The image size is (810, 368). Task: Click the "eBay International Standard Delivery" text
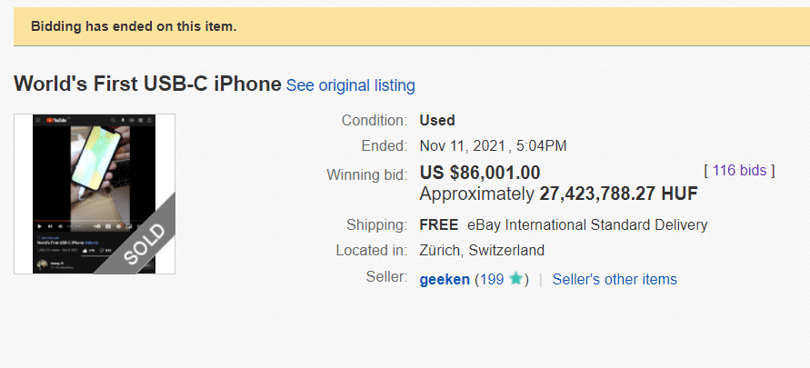click(587, 225)
